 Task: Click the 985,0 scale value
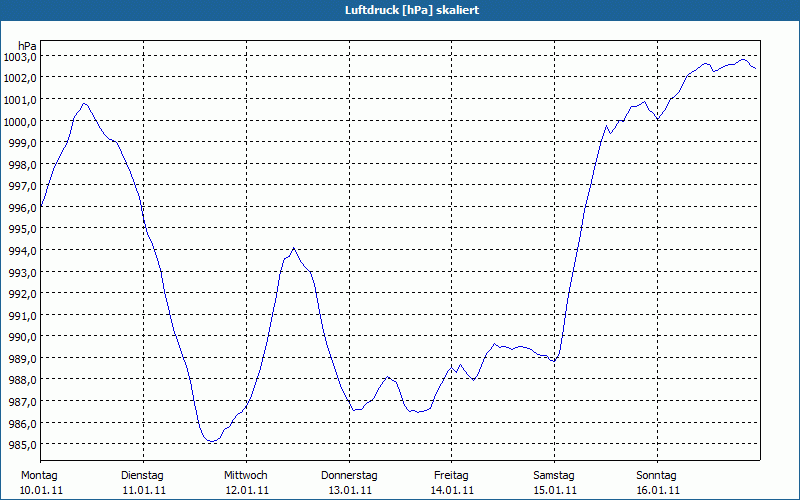pyautogui.click(x=22, y=445)
